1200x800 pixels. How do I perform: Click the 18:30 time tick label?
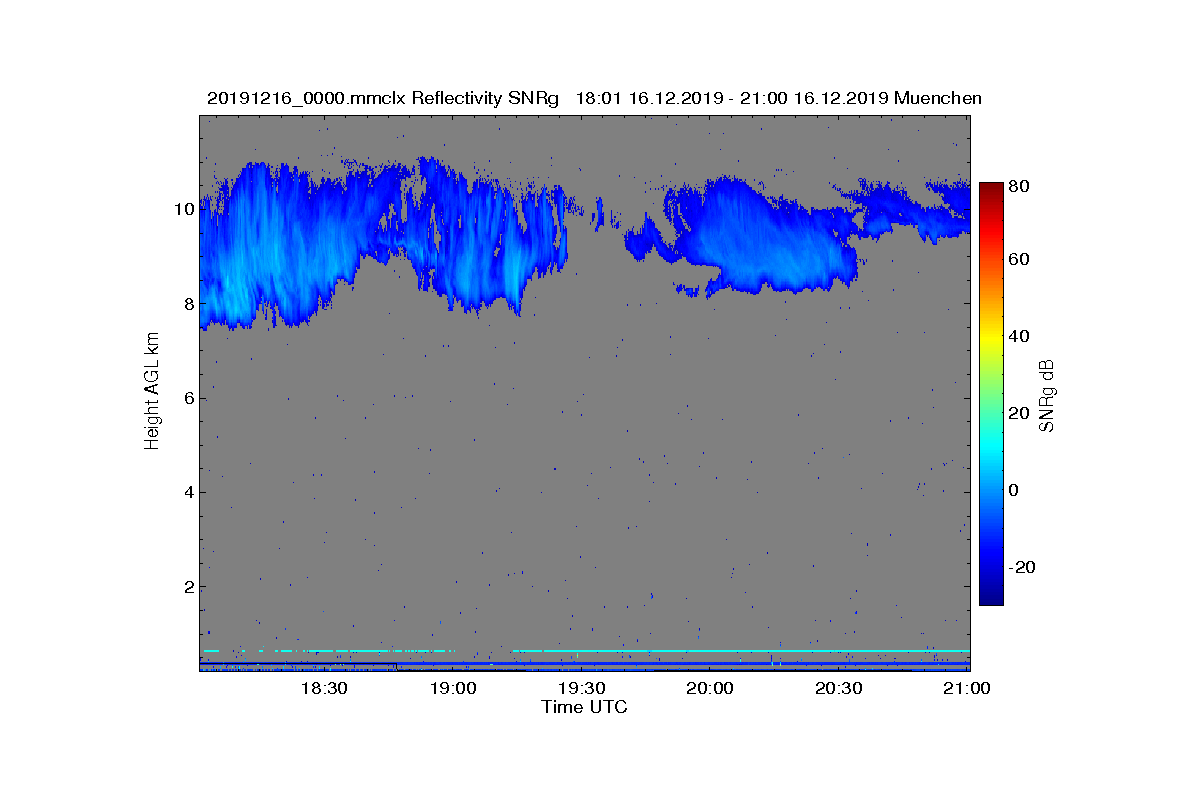click(323, 688)
